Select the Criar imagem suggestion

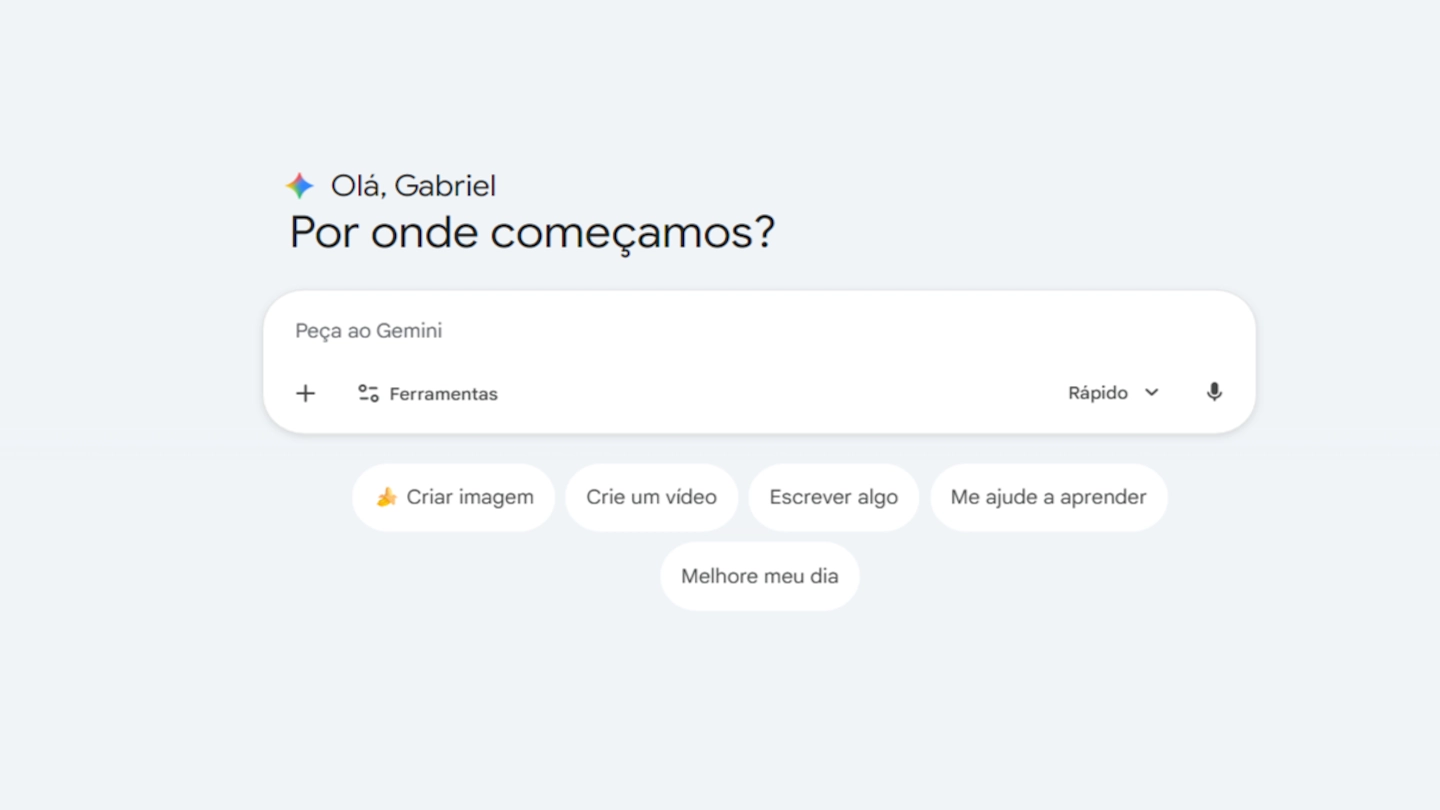(454, 497)
